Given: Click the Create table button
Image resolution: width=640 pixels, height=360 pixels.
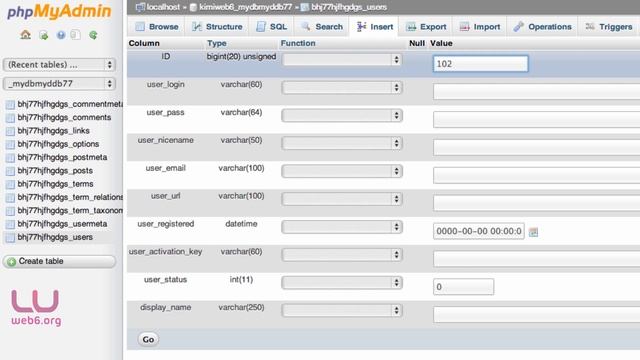Looking at the screenshot, I should click(59, 262).
